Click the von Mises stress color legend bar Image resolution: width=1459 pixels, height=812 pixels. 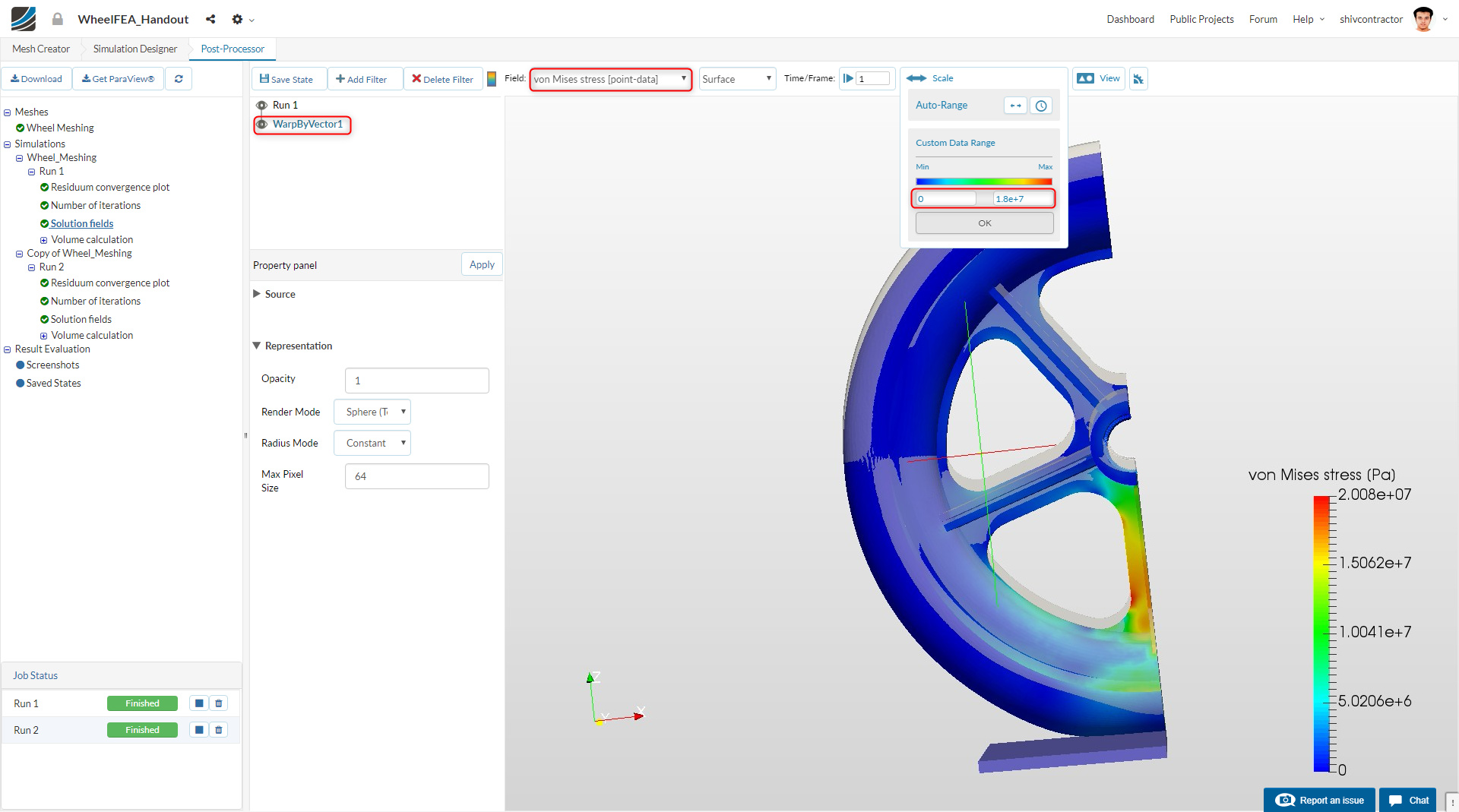pyautogui.click(x=1321, y=633)
